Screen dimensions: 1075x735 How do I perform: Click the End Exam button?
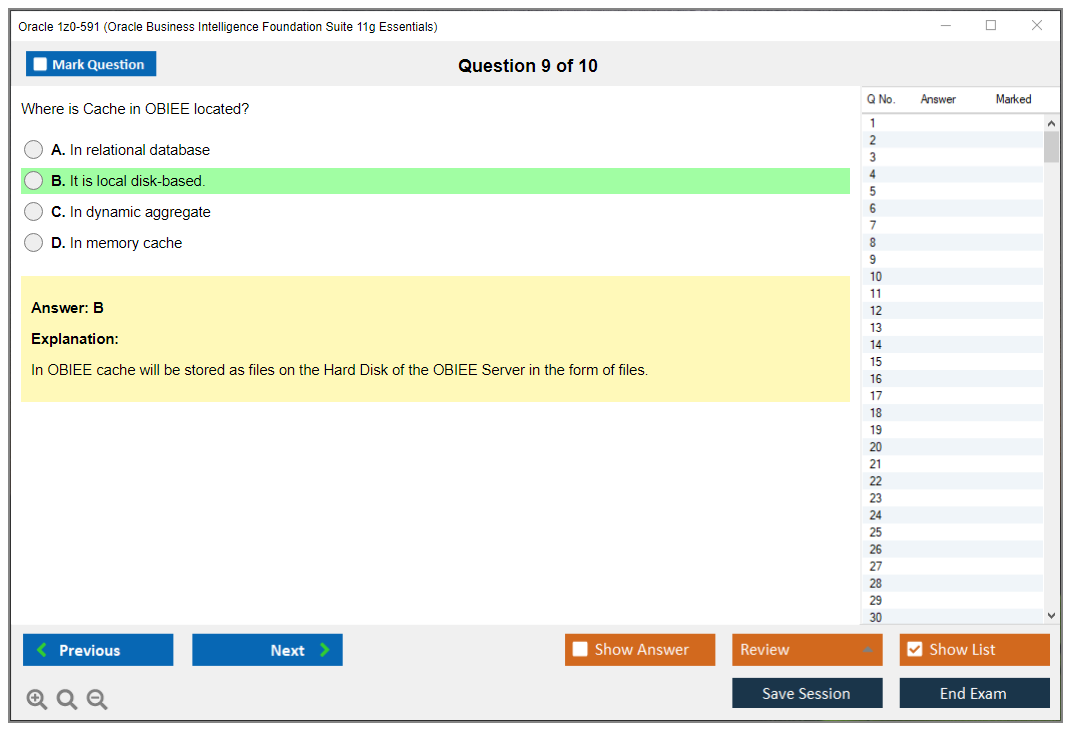pyautogui.click(x=973, y=693)
